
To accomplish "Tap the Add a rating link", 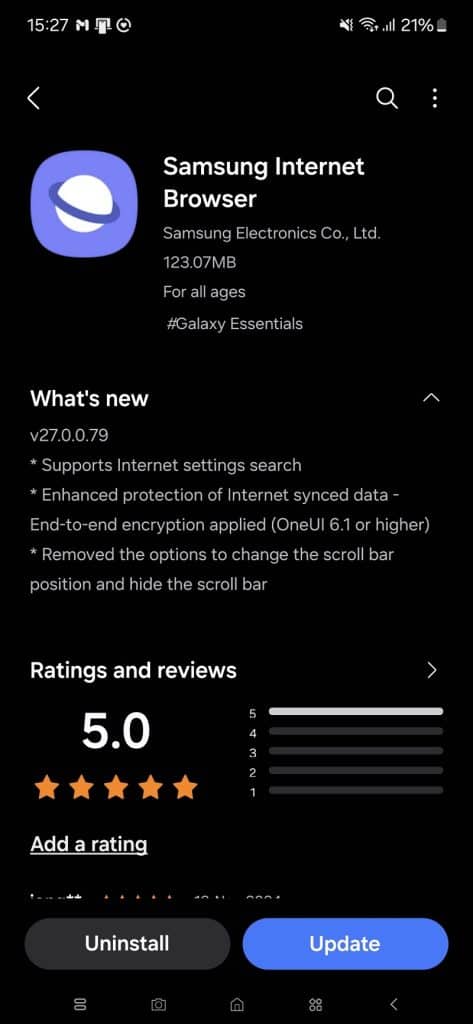I will tap(89, 844).
